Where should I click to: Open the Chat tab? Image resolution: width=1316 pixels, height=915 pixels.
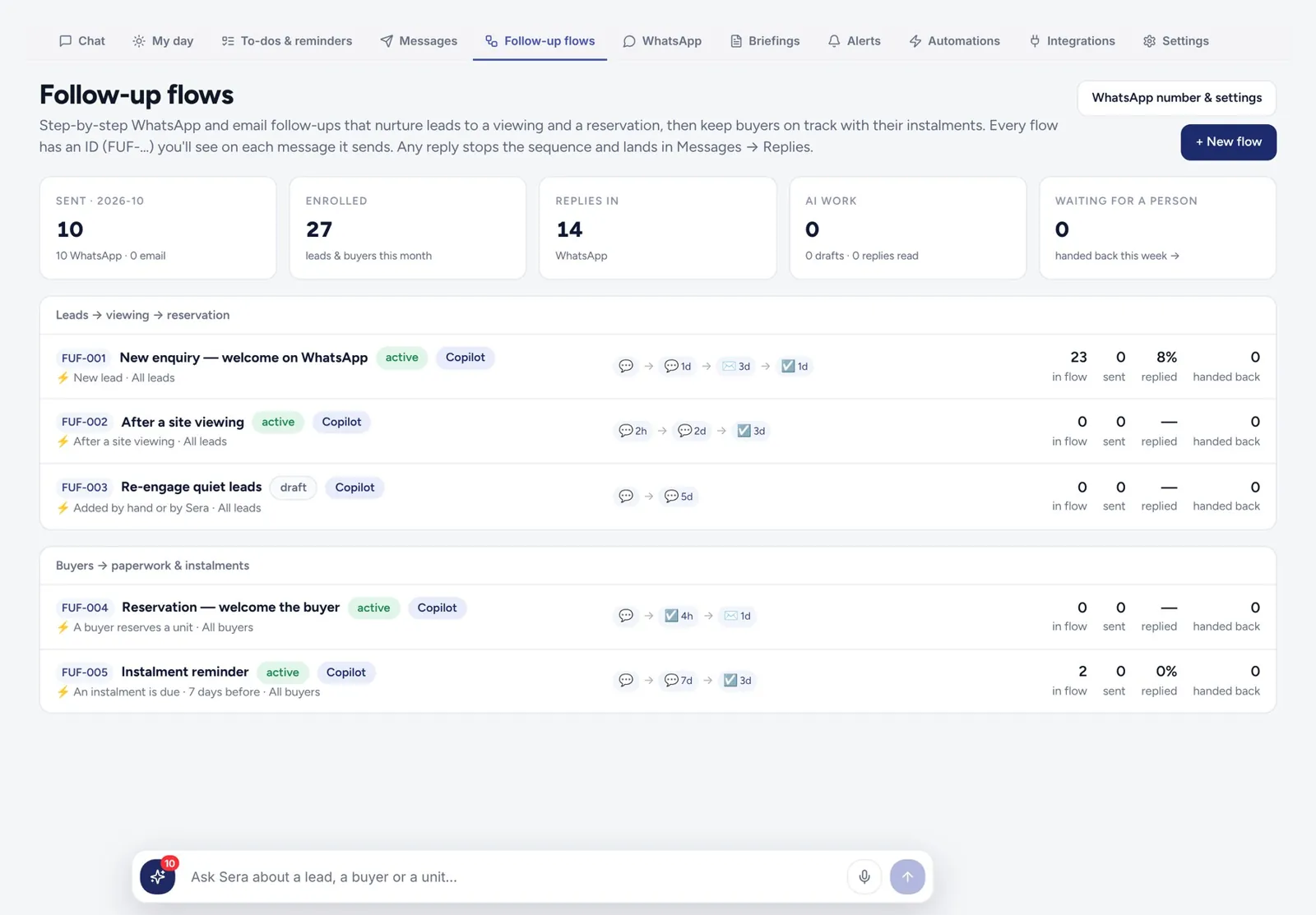tap(81, 41)
